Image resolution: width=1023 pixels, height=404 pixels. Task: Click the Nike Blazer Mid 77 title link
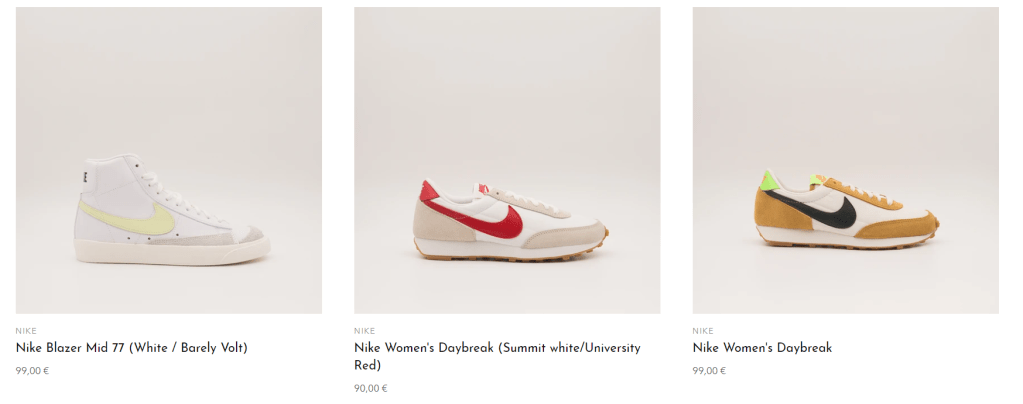click(x=132, y=348)
